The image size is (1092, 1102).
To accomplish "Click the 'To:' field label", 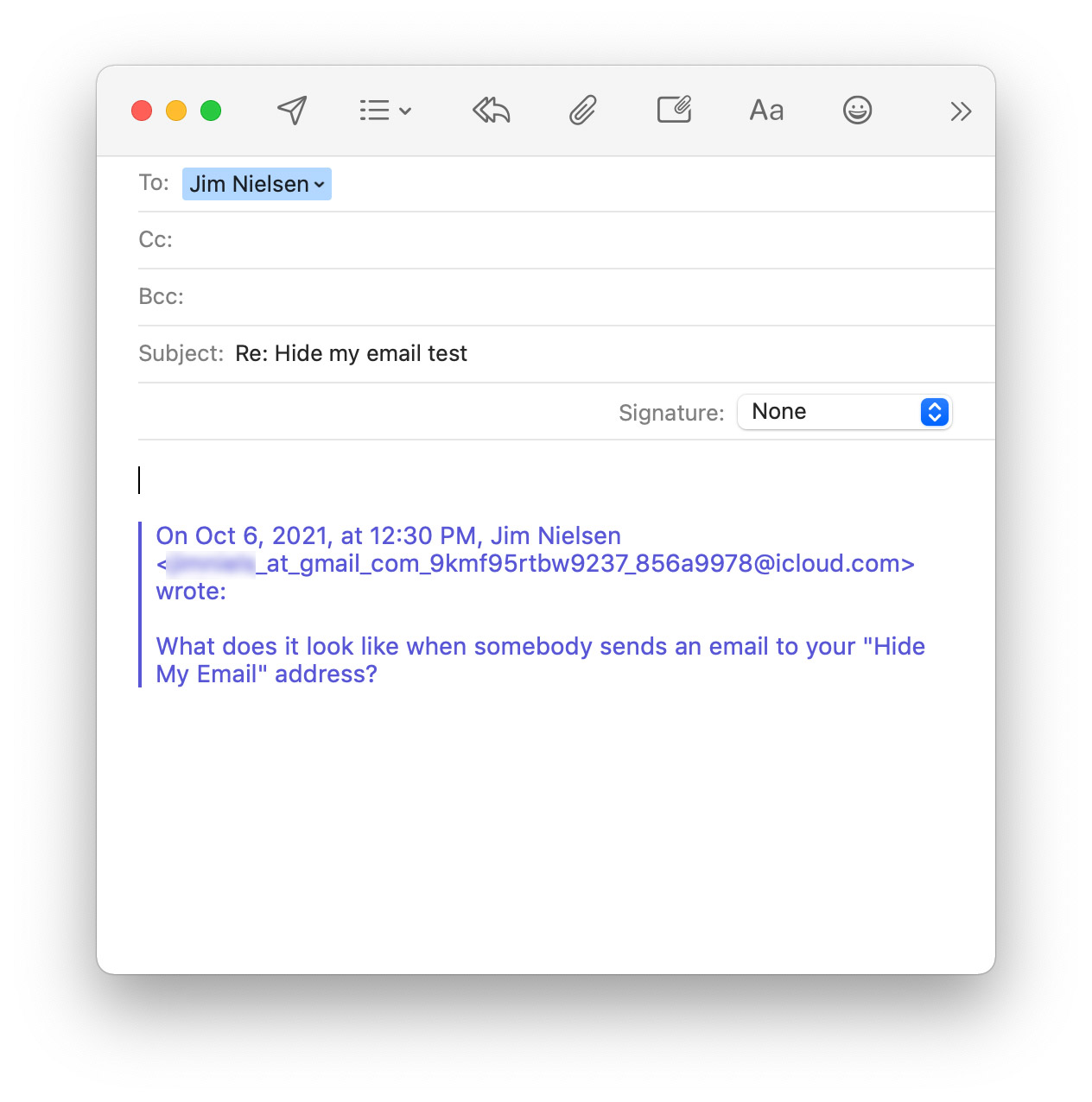I will click(x=154, y=183).
